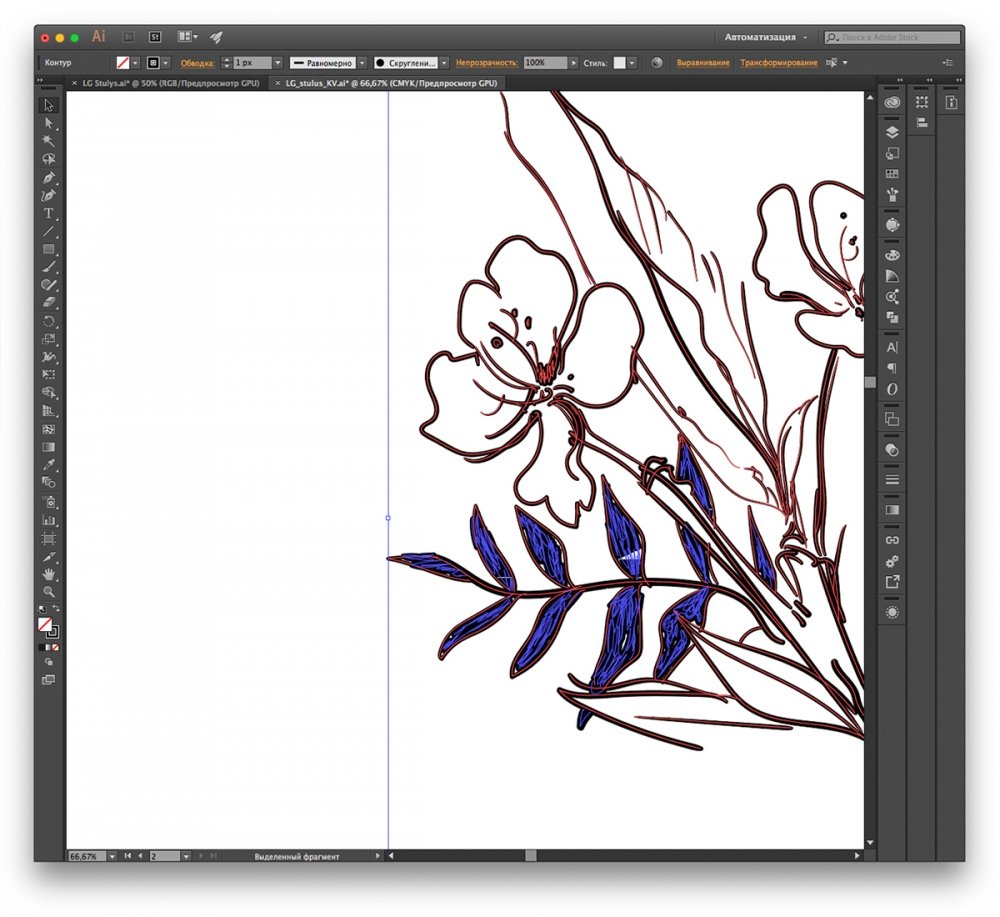Select the Type tool
Image resolution: width=1000 pixels, height=917 pixels.
(x=48, y=214)
